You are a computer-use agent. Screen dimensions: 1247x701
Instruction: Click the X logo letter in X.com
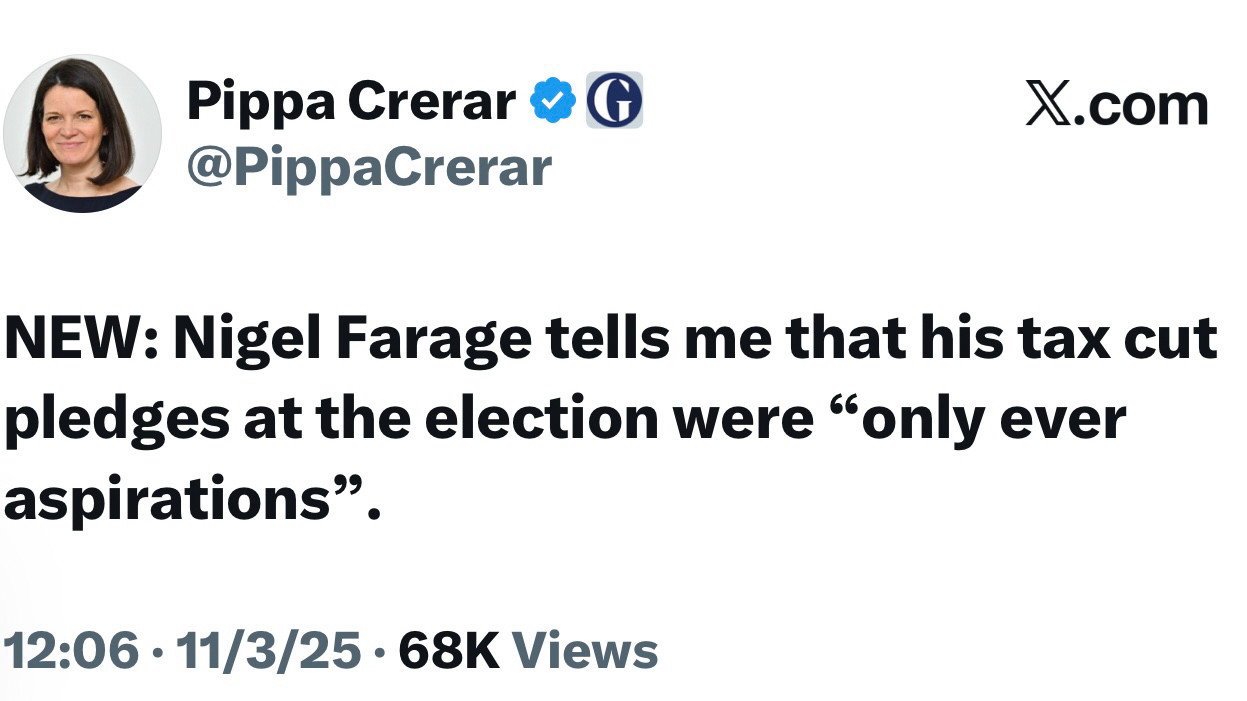tap(1046, 104)
